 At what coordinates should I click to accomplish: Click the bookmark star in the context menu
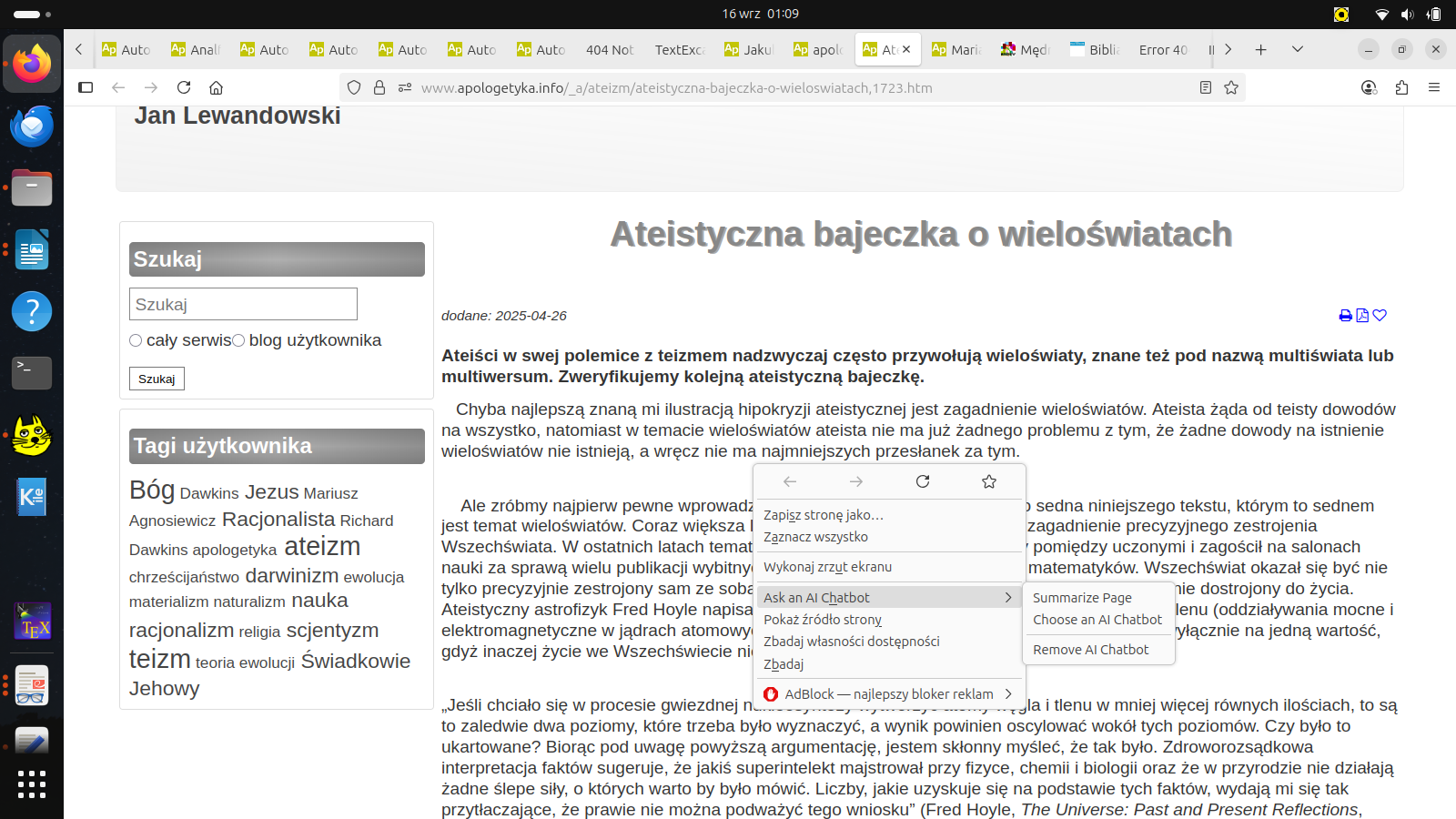tap(989, 481)
